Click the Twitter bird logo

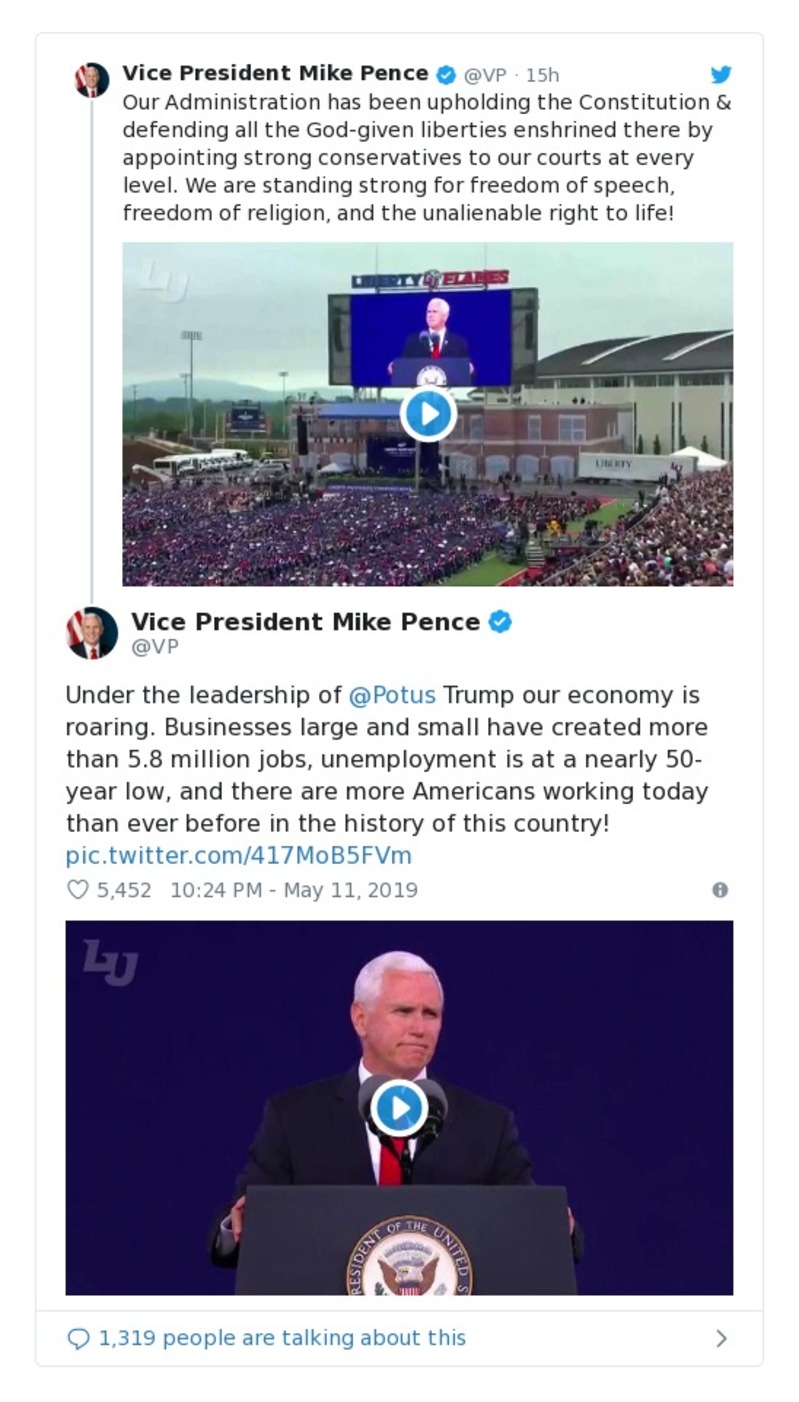(722, 73)
